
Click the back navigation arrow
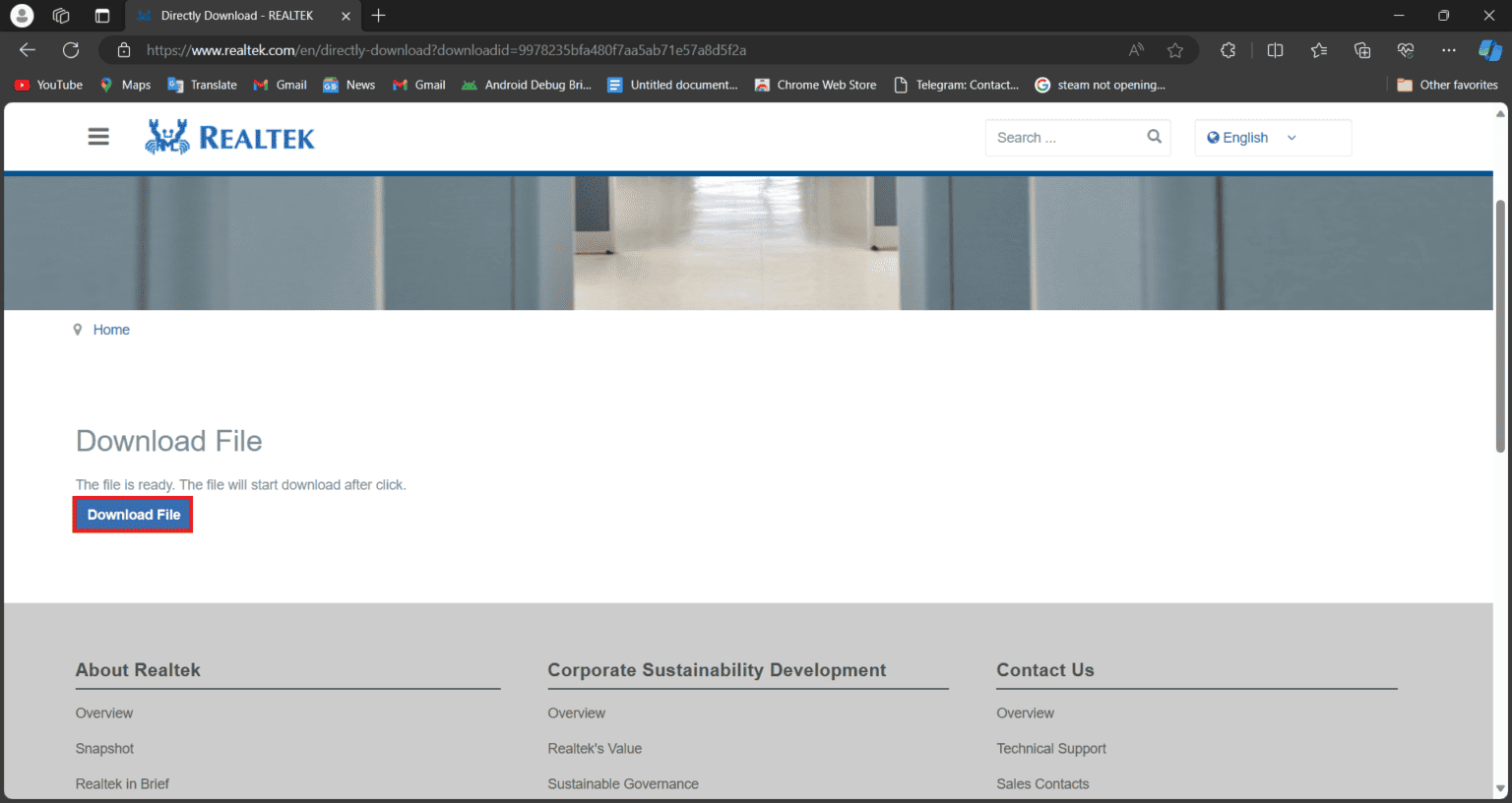pyautogui.click(x=27, y=49)
